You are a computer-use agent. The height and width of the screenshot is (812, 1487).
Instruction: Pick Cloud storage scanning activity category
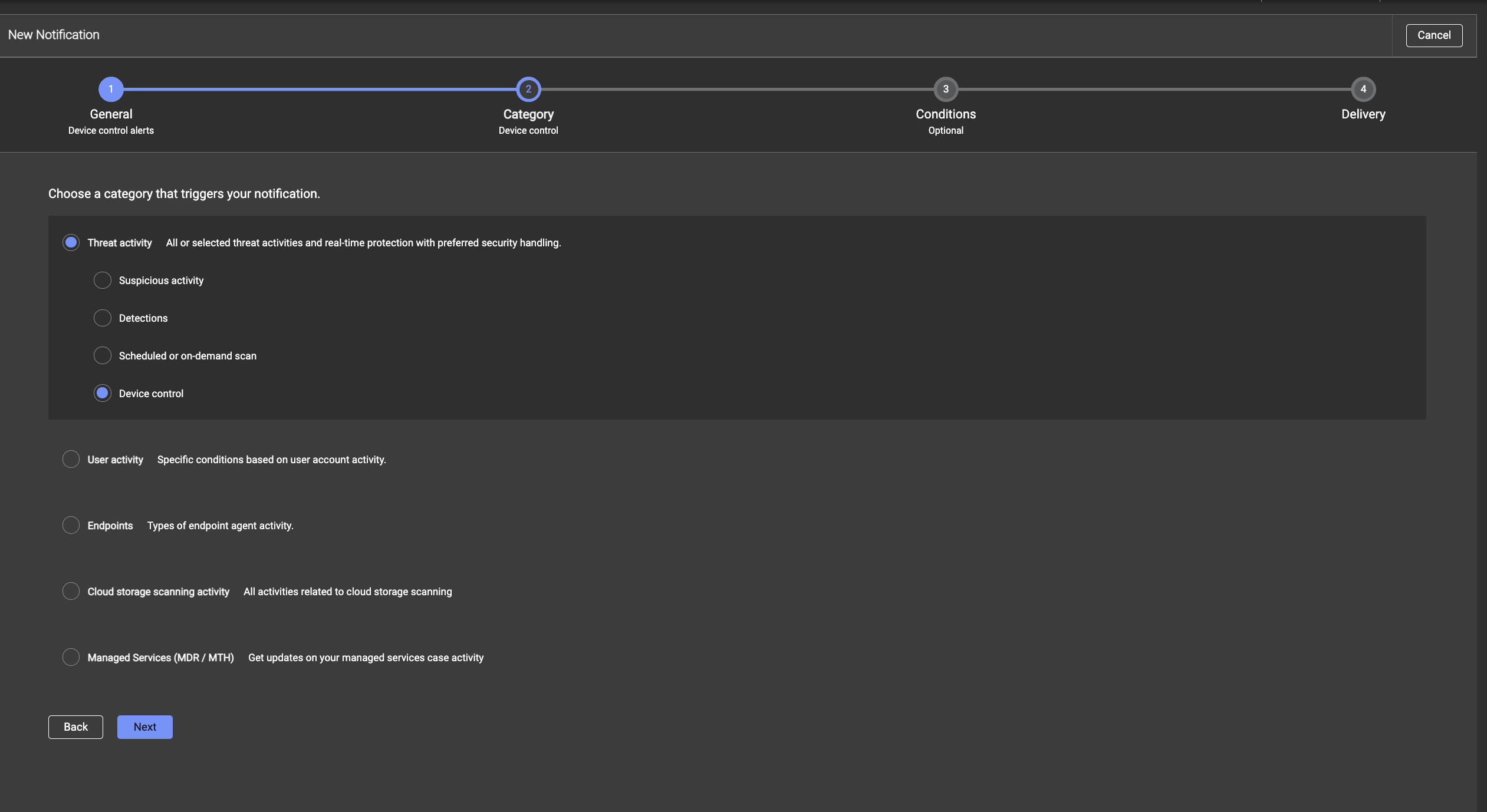coord(71,592)
